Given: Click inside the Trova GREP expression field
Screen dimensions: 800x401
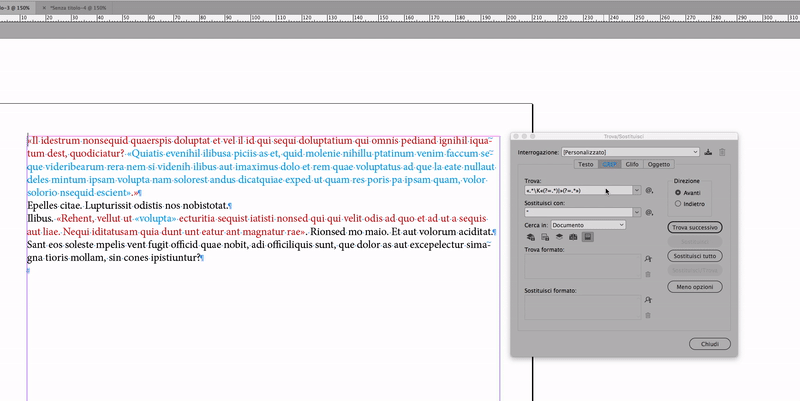Looking at the screenshot, I should point(579,190).
